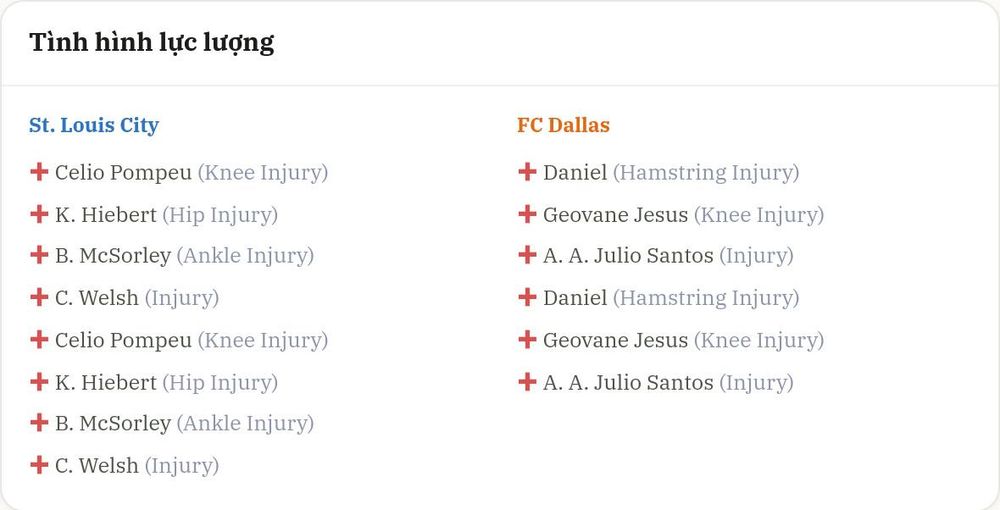Open the FC Dallas team link

pyautogui.click(x=563, y=125)
